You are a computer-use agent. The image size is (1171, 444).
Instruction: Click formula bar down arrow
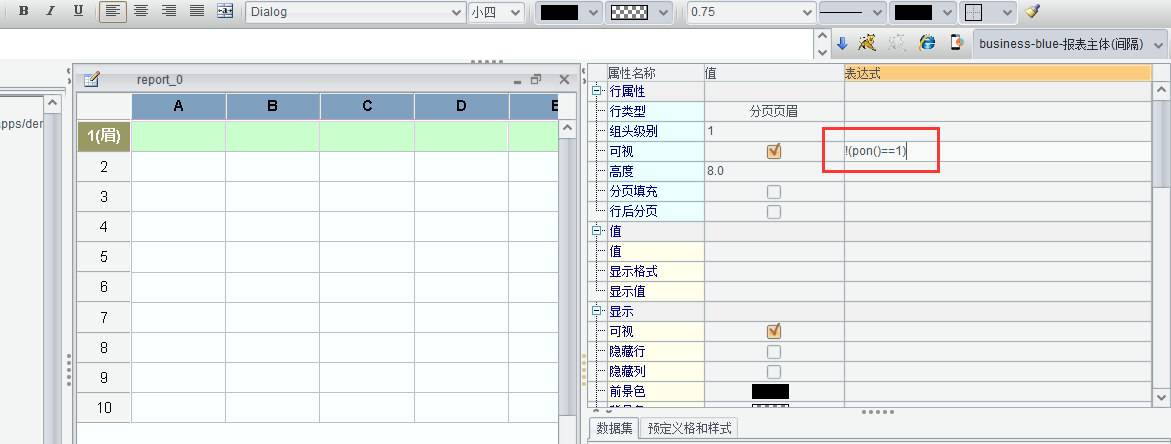[823, 51]
